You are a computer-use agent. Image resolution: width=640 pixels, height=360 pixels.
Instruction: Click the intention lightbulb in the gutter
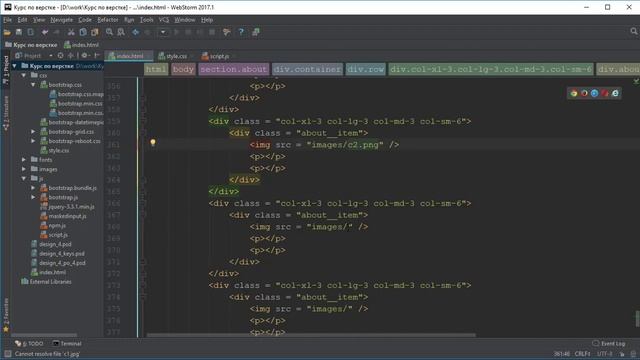tap(153, 142)
